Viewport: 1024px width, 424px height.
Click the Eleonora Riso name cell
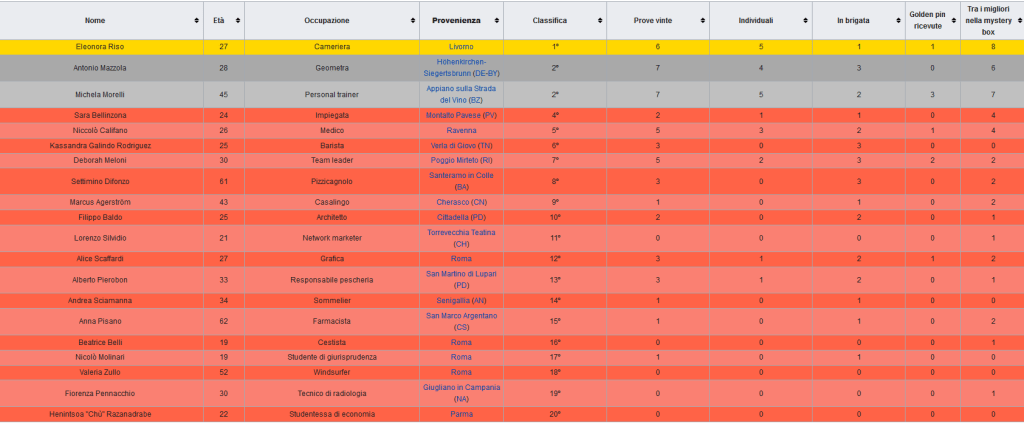click(x=101, y=47)
